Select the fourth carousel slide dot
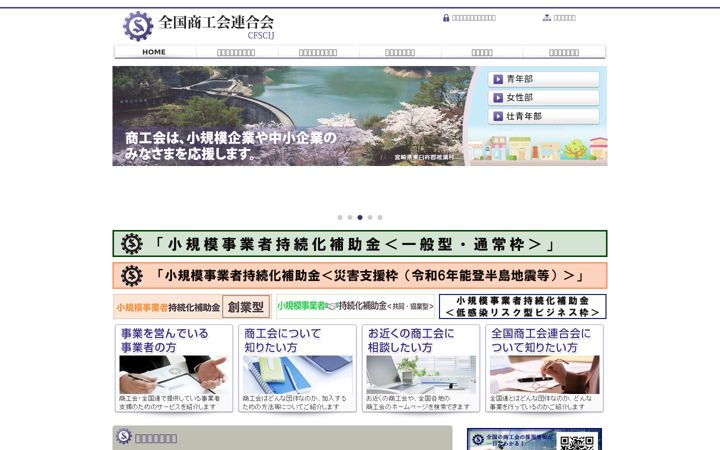Image resolution: width=720 pixels, height=450 pixels. (x=370, y=218)
